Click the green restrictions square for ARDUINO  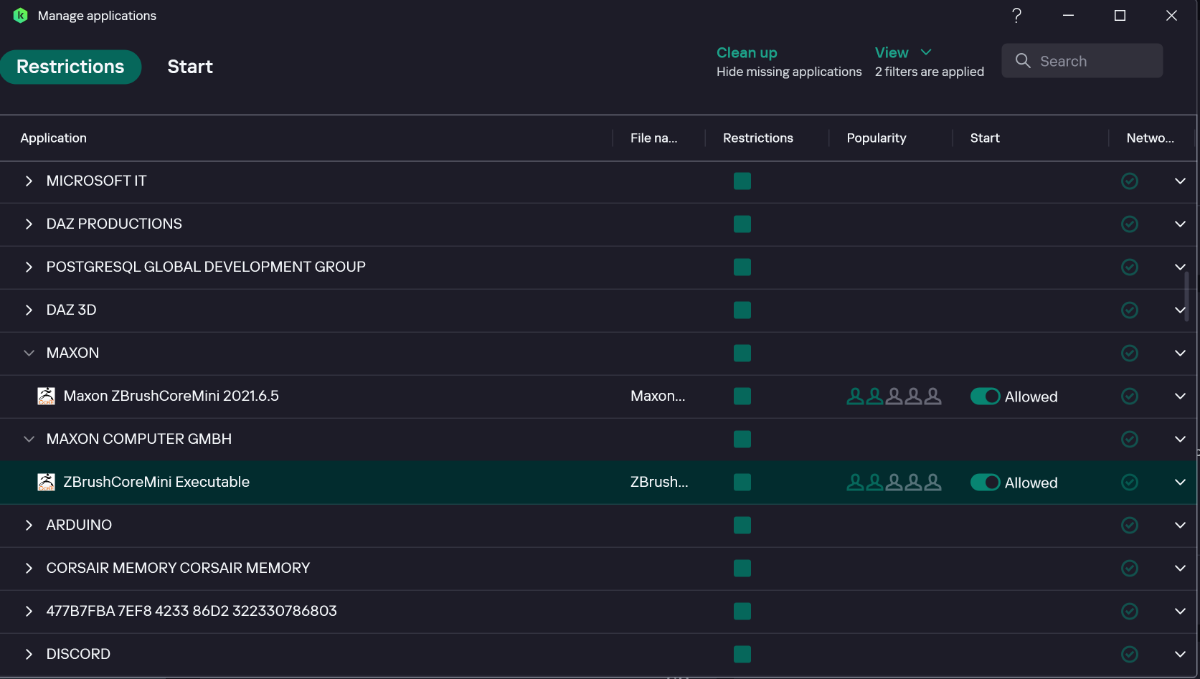pyautogui.click(x=742, y=525)
